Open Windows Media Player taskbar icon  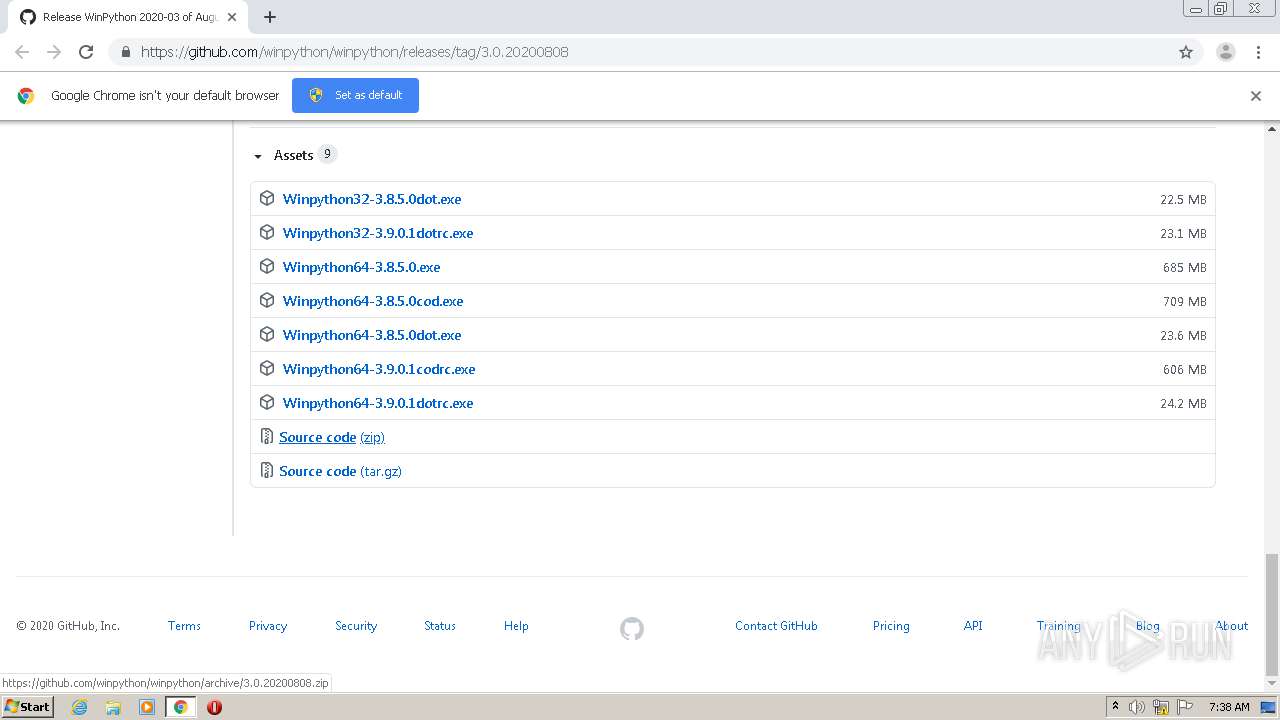[x=147, y=707]
